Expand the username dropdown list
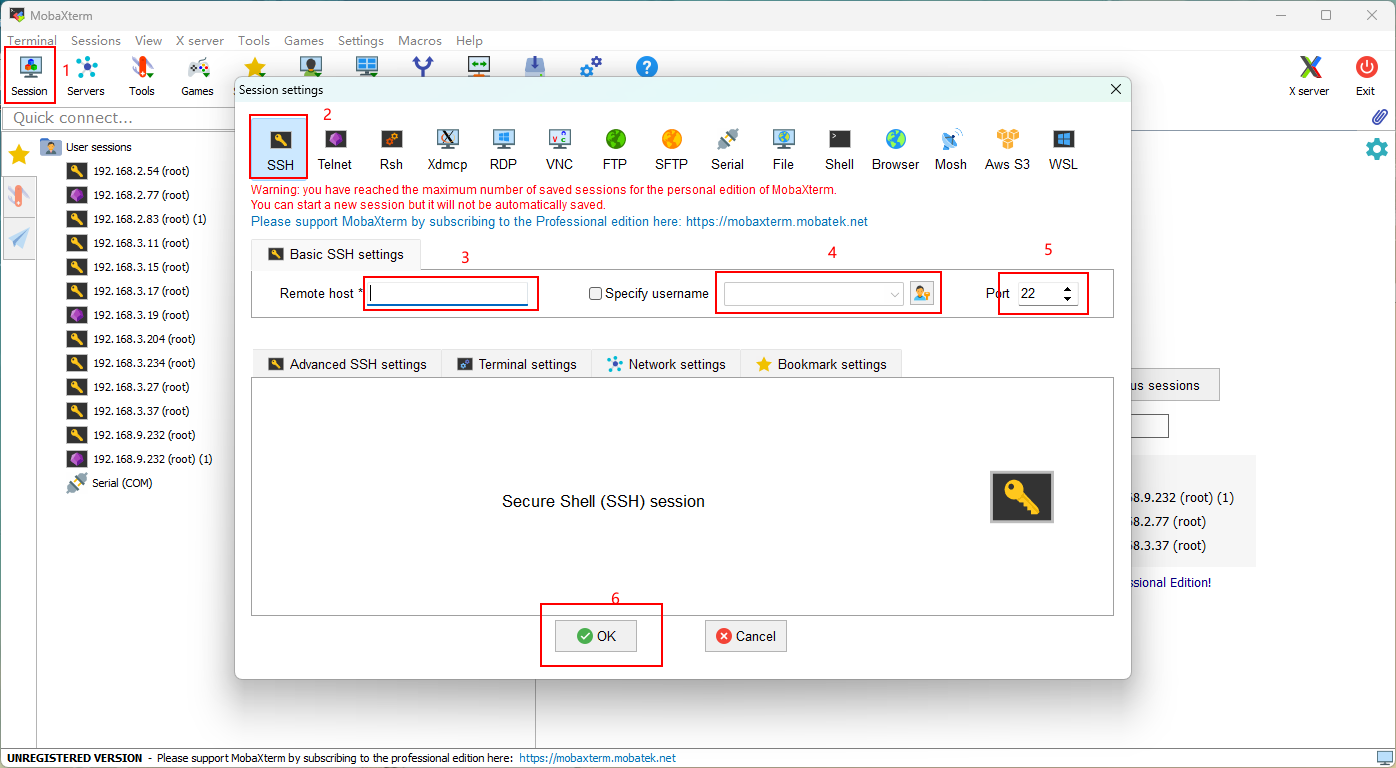 tap(895, 294)
